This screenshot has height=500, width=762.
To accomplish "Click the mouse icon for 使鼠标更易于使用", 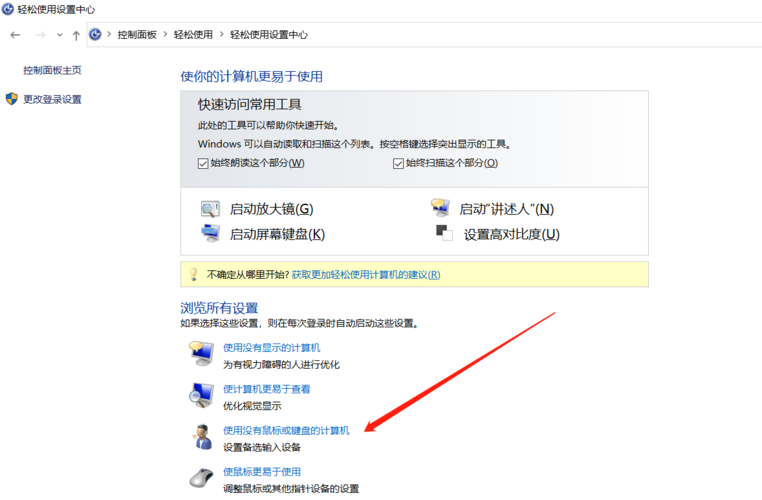I will pyautogui.click(x=201, y=478).
